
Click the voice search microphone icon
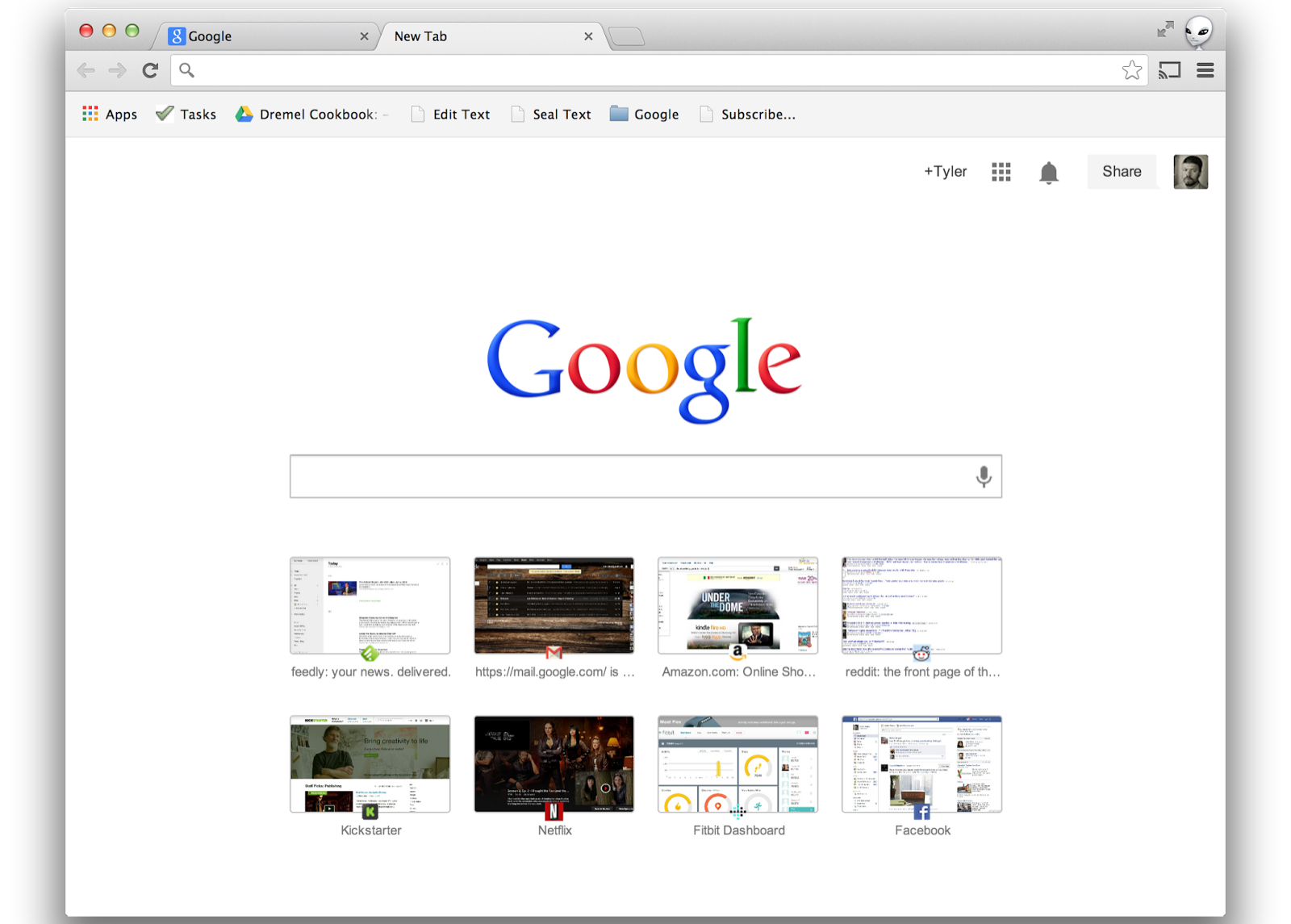pyautogui.click(x=983, y=476)
